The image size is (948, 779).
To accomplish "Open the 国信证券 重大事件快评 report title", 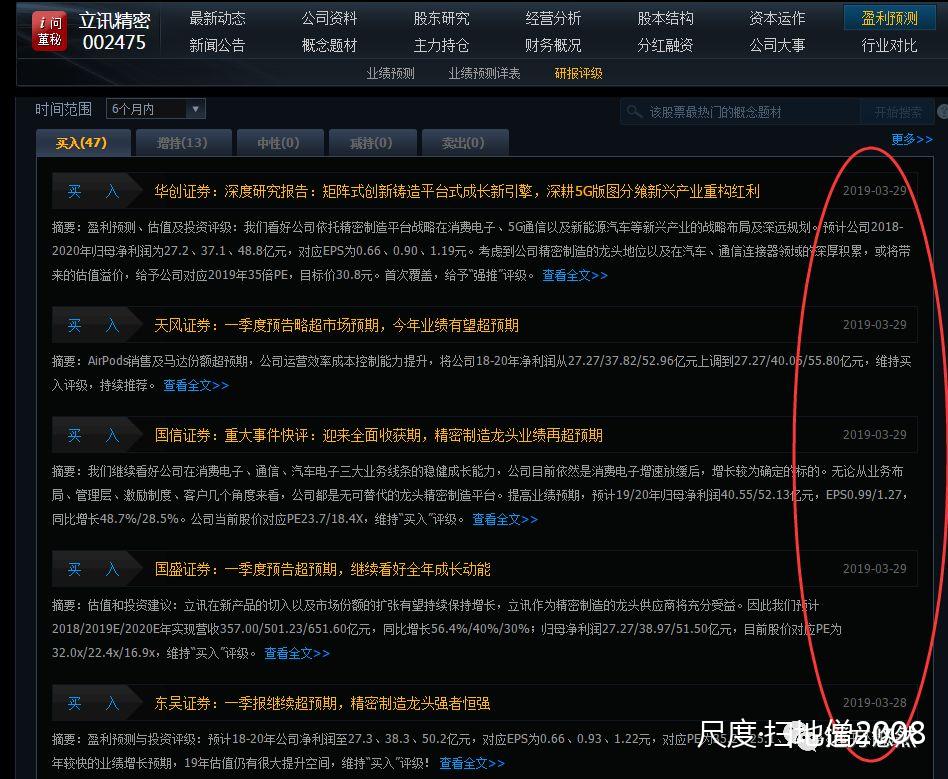I will (x=378, y=435).
